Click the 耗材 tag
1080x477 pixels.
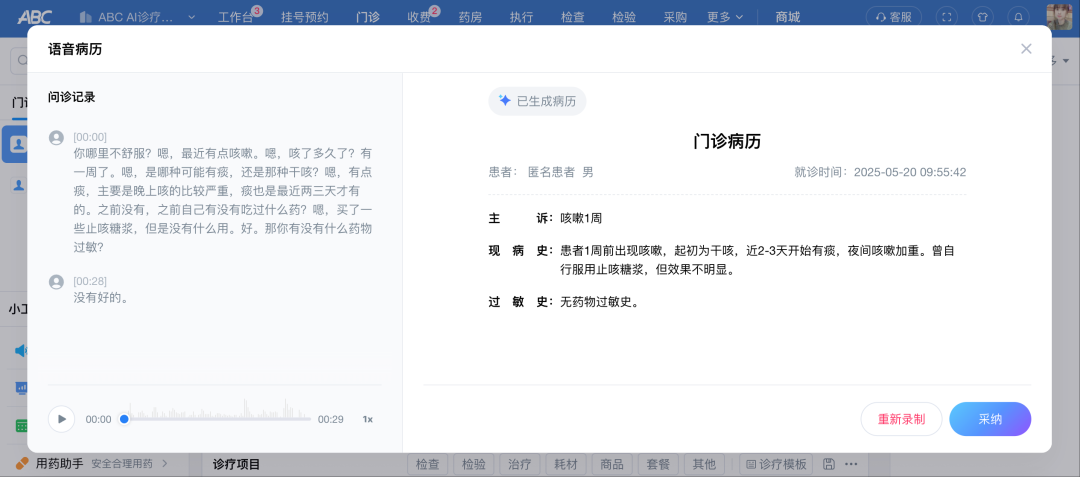566,464
